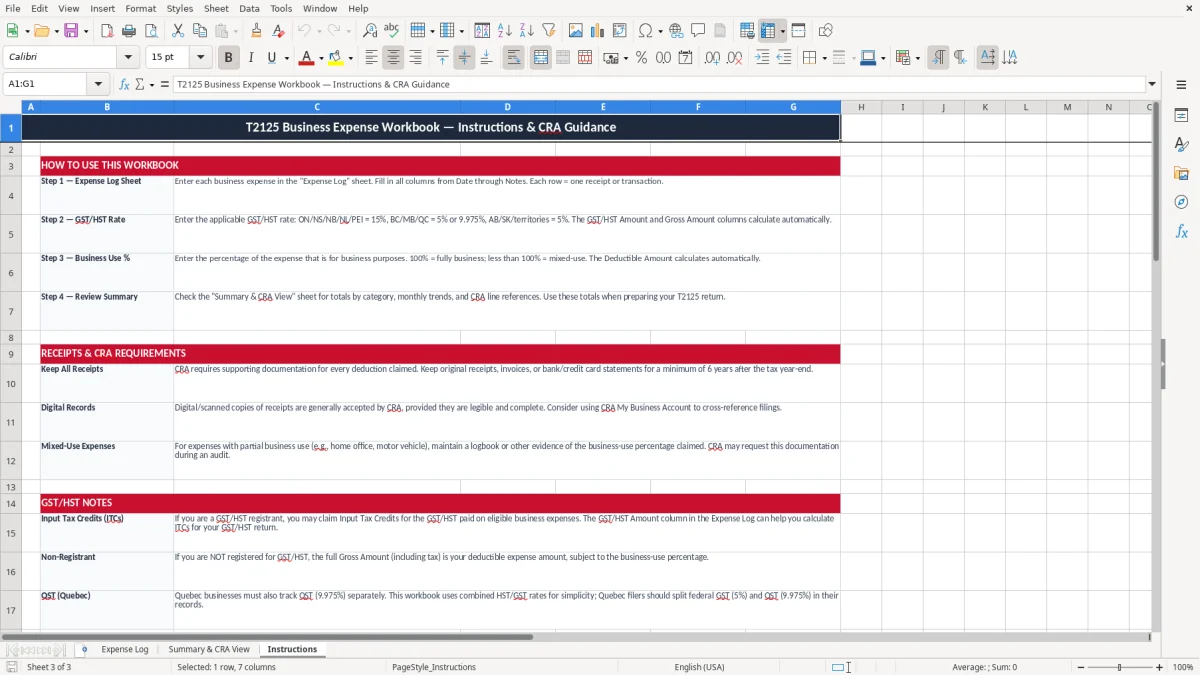Toggle Italic formatting
Image resolution: width=1200 pixels, height=675 pixels.
click(250, 58)
